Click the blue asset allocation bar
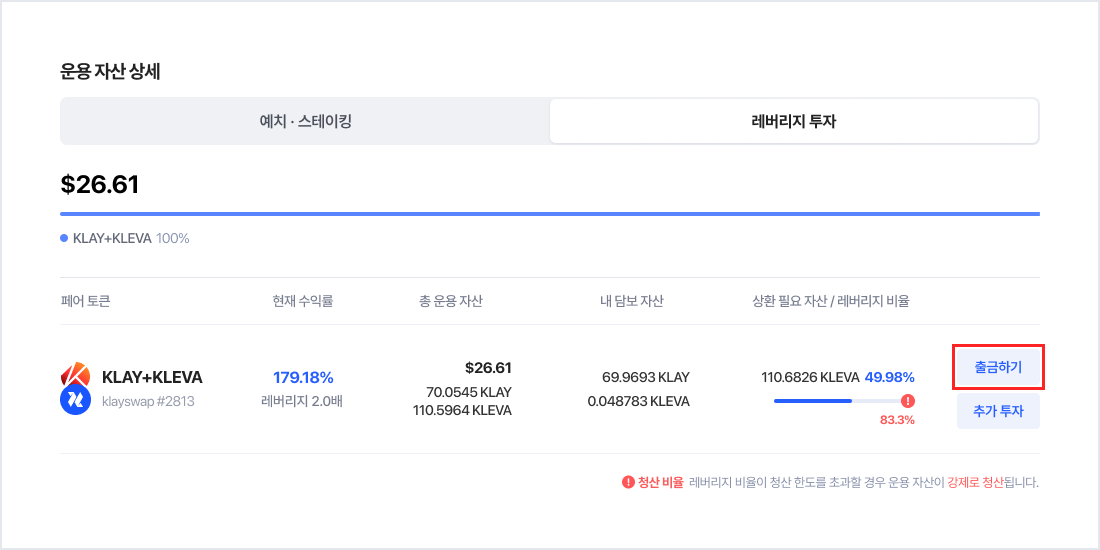1100x550 pixels. 549,214
